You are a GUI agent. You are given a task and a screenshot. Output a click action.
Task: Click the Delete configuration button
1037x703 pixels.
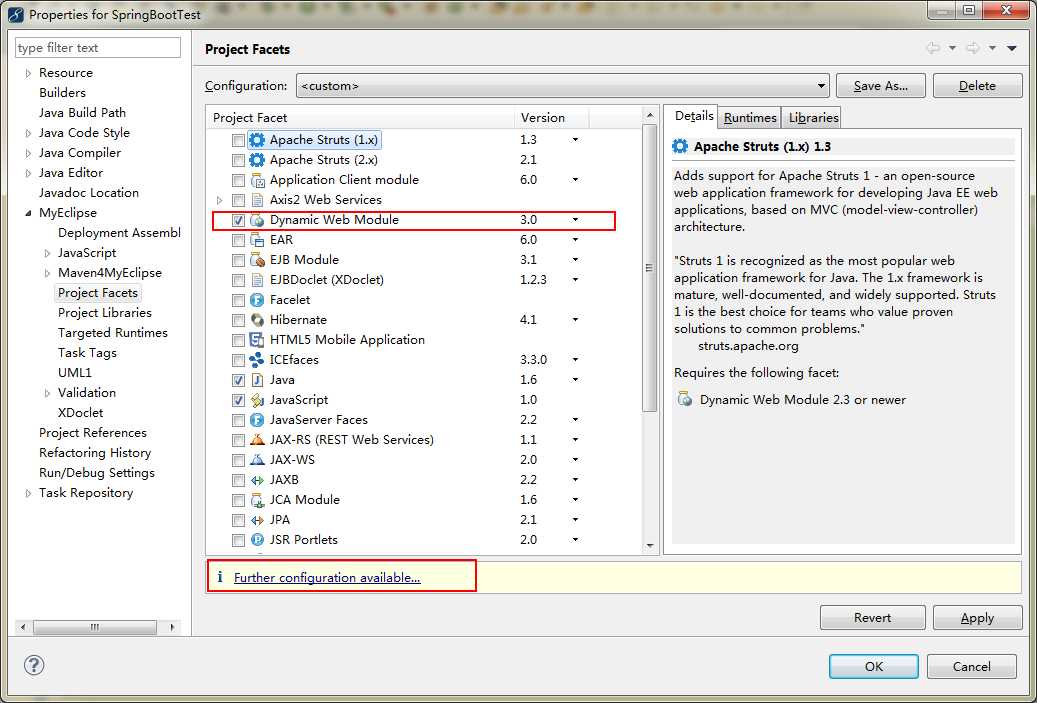point(977,86)
